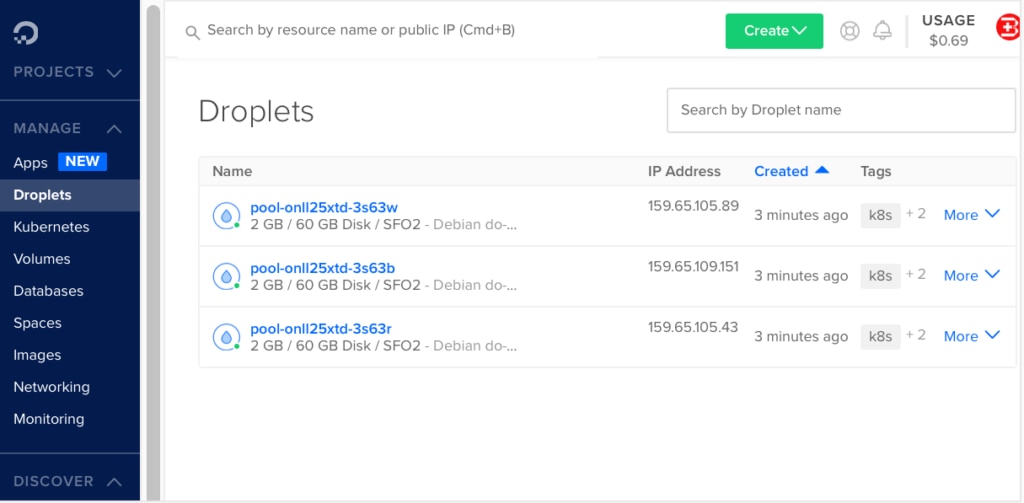Open droplet pool-onll25xtd-3s63r link
Viewport: 1024px width, 503px height.
pos(321,329)
